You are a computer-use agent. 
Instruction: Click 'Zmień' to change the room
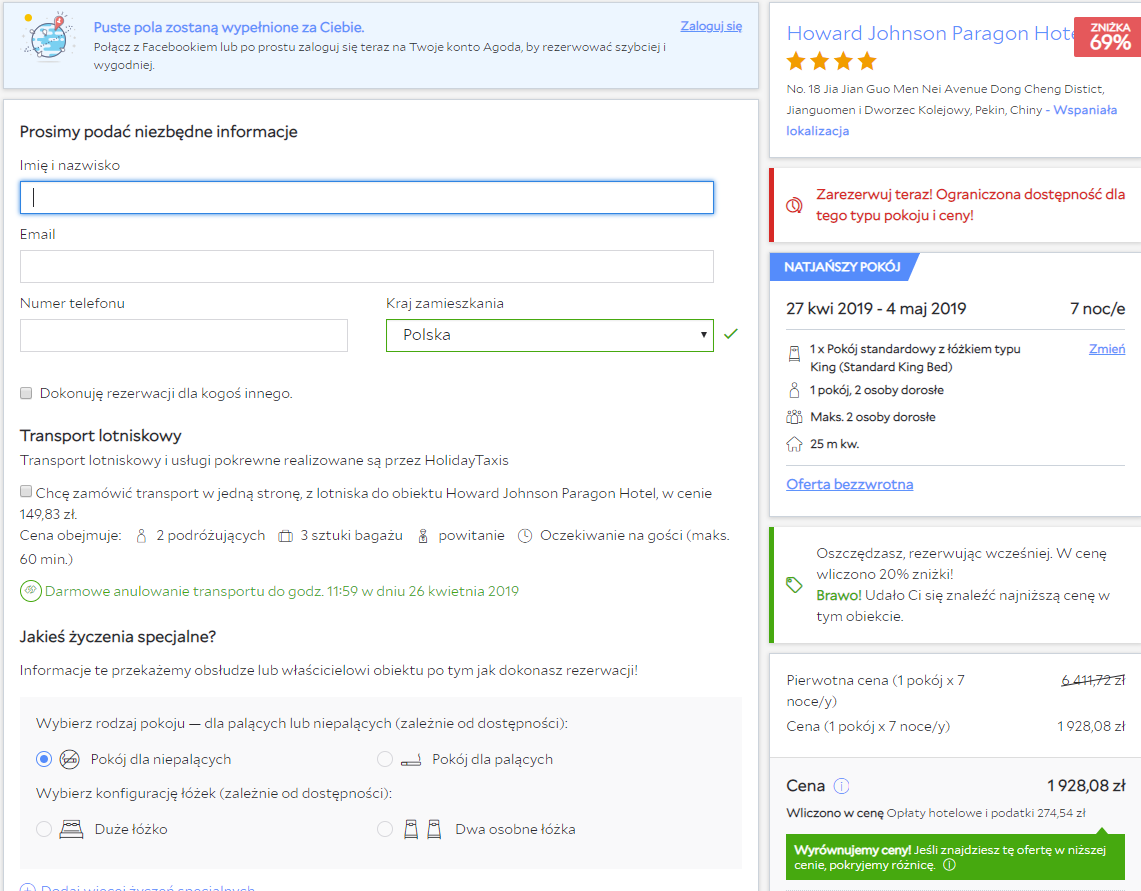1106,349
